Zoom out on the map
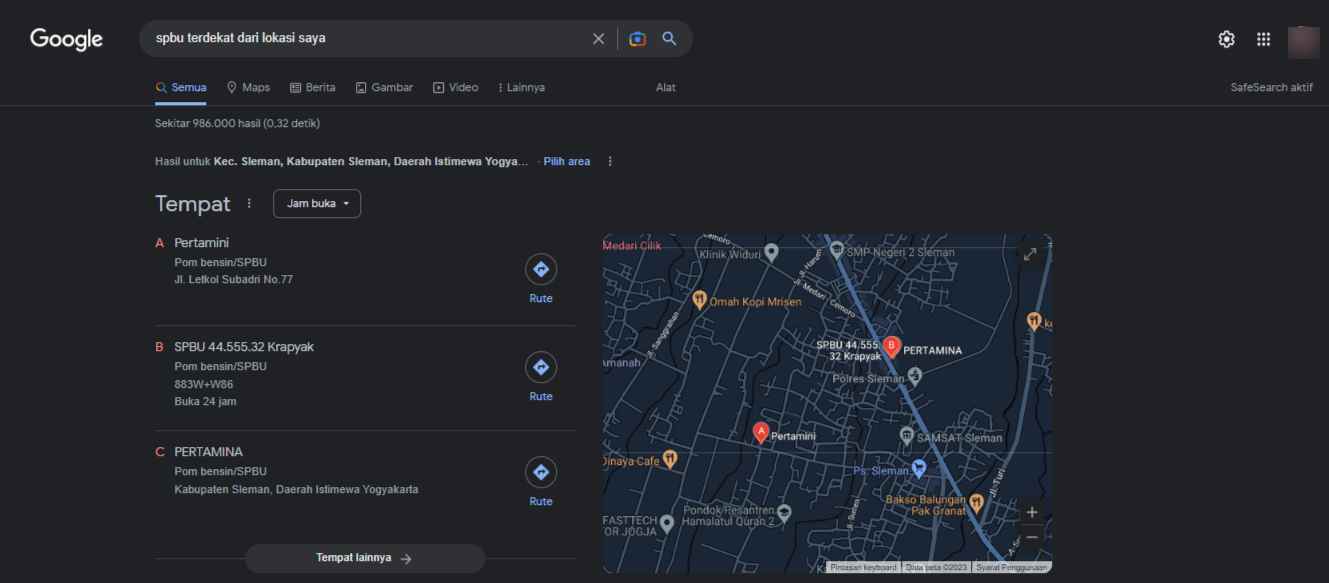 coord(1032,537)
